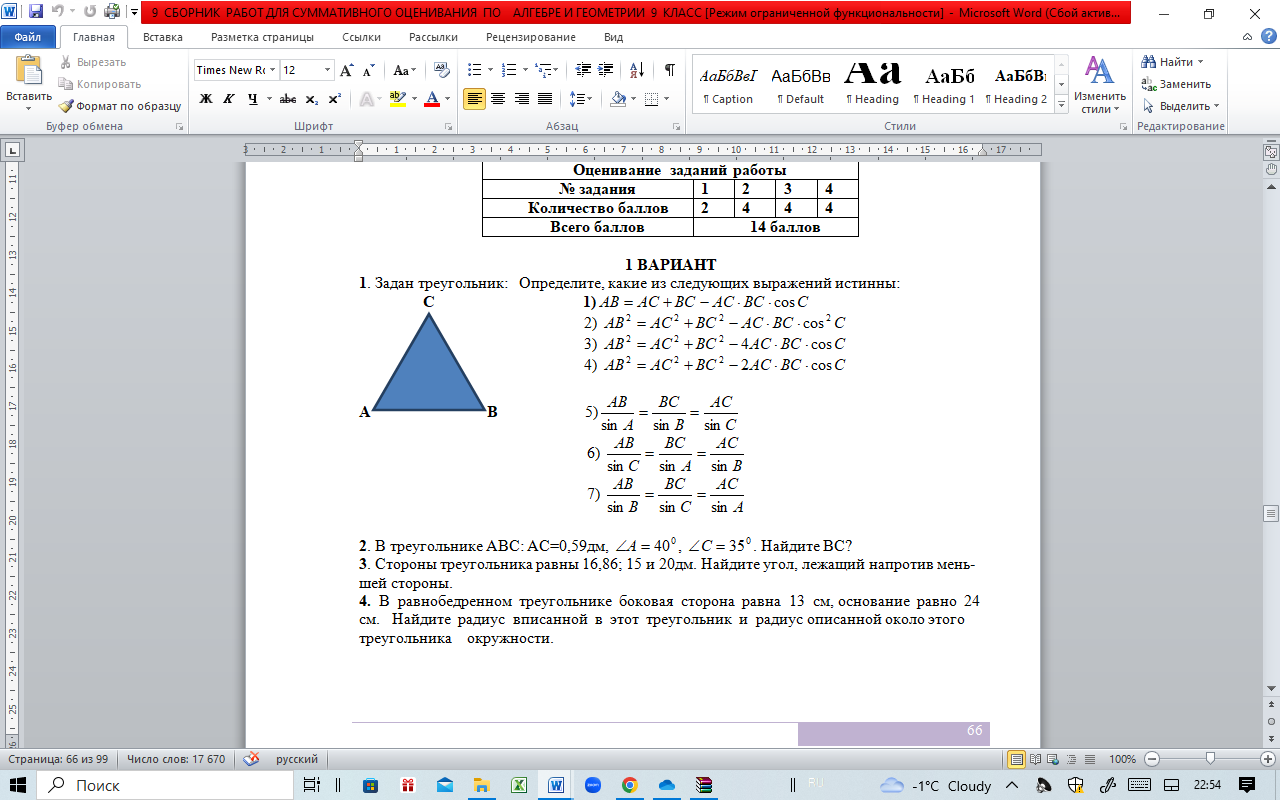Click the zoom in plus button
1280x800 pixels.
pyautogui.click(x=1268, y=759)
